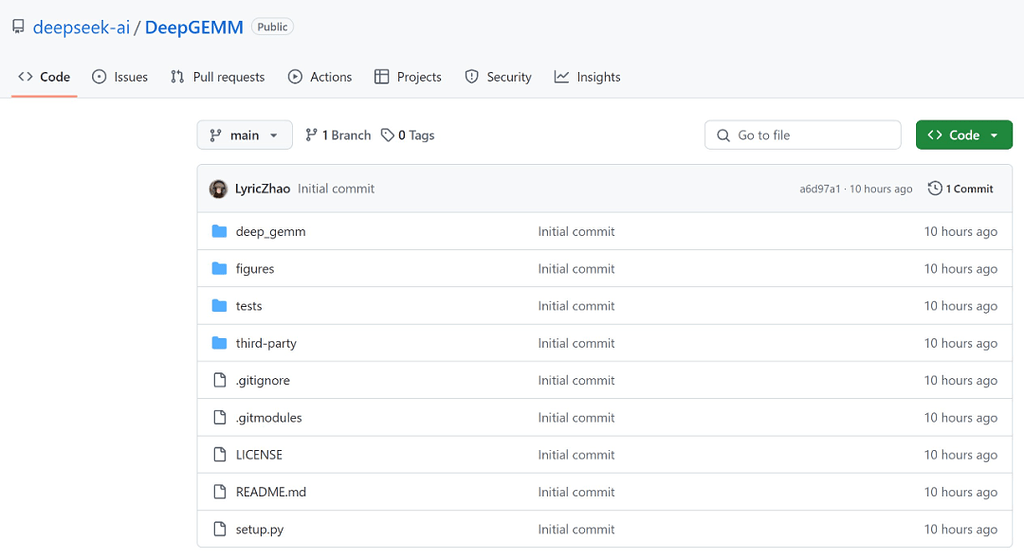Open the README.md file
Image resolution: width=1024 pixels, height=558 pixels.
tap(271, 492)
